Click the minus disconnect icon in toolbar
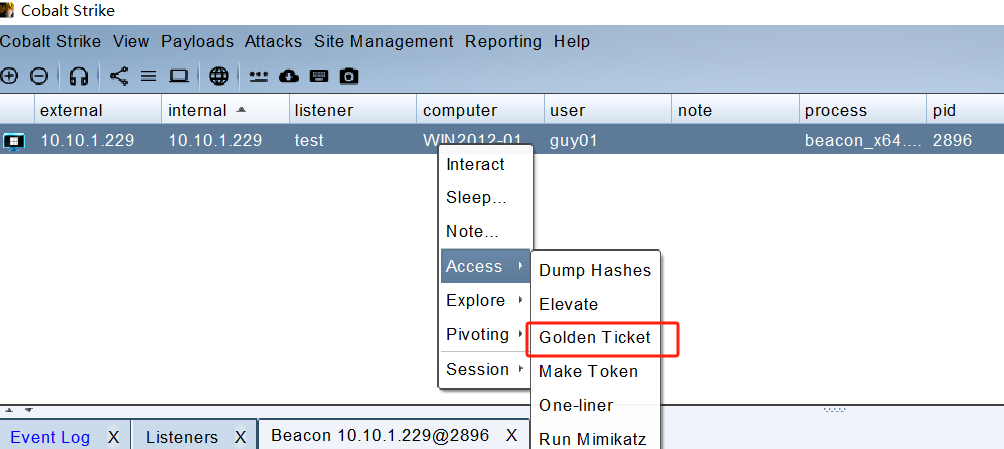The height and width of the screenshot is (449, 1004). [38, 76]
